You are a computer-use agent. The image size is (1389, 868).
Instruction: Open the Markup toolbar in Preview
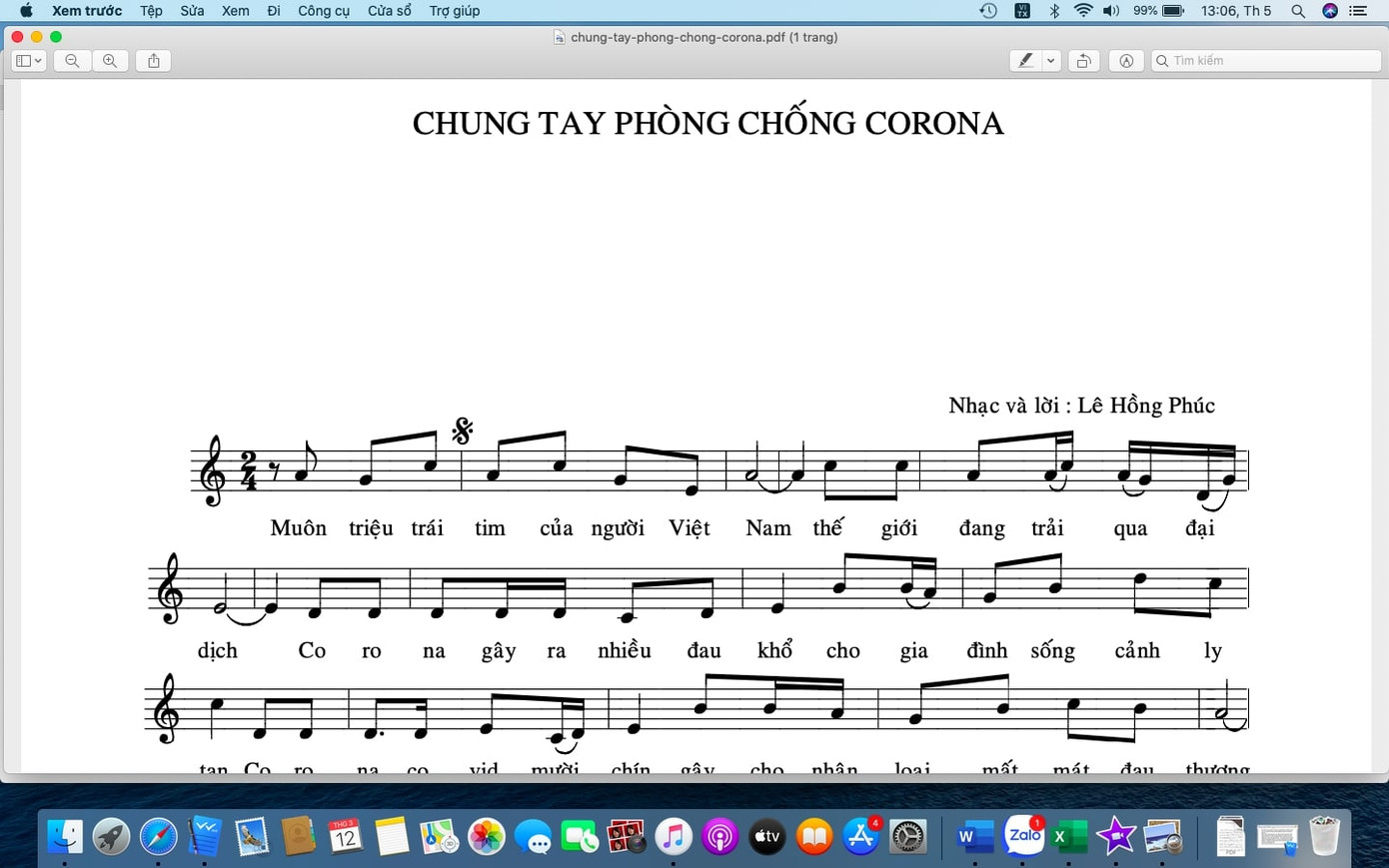(x=1126, y=60)
